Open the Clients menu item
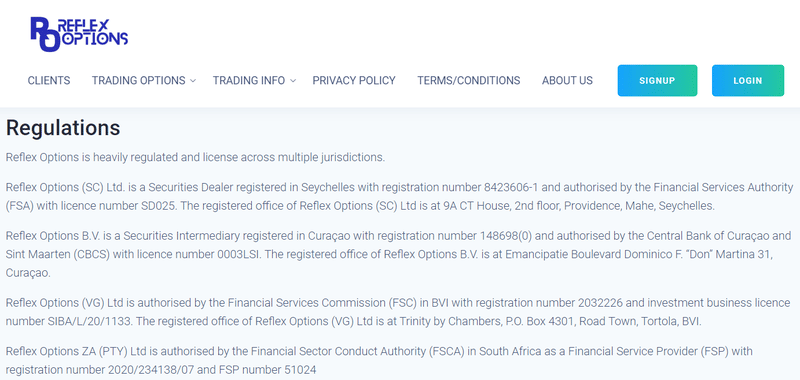Viewport: 800px width, 380px height. coord(49,81)
